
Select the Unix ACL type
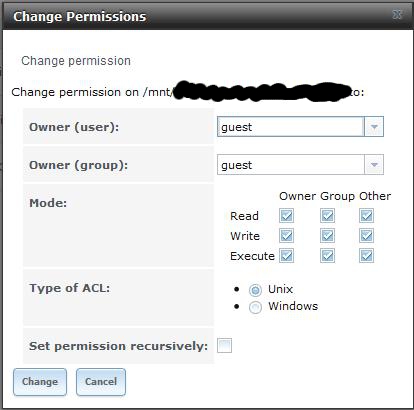pos(255,290)
